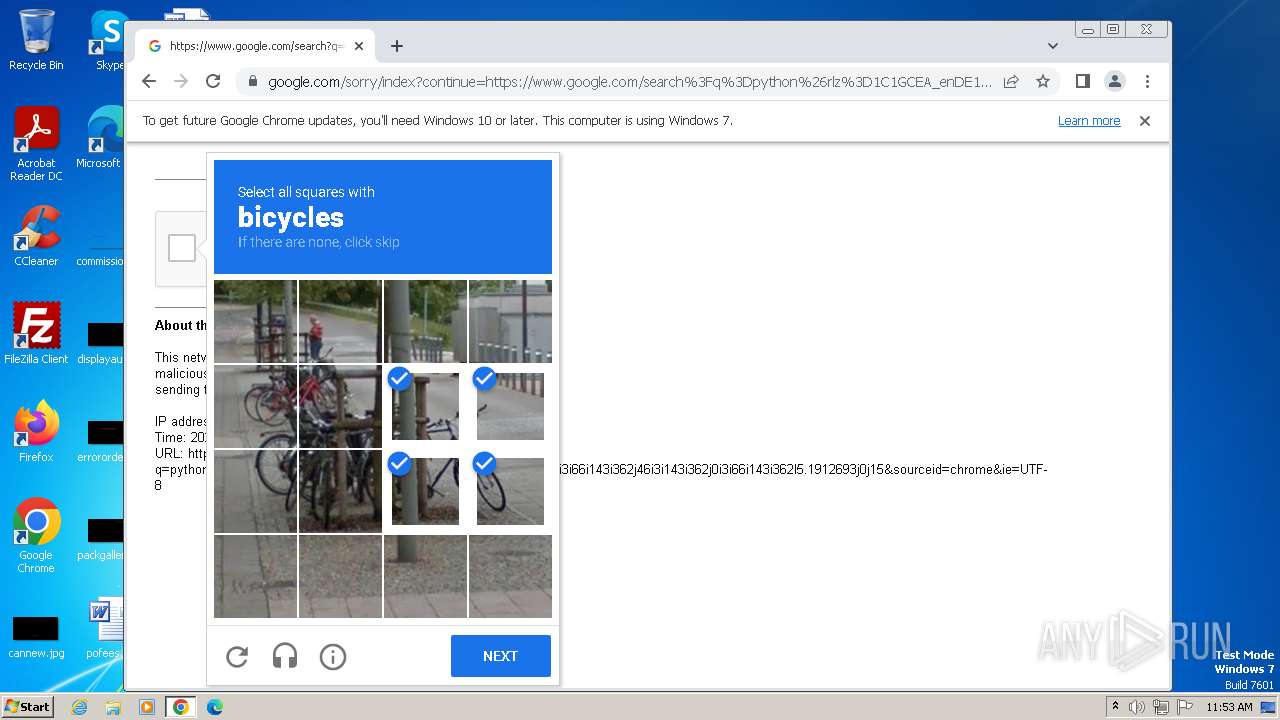Open Internet Explorer from taskbar
The height and width of the screenshot is (720, 1280).
coord(80,707)
